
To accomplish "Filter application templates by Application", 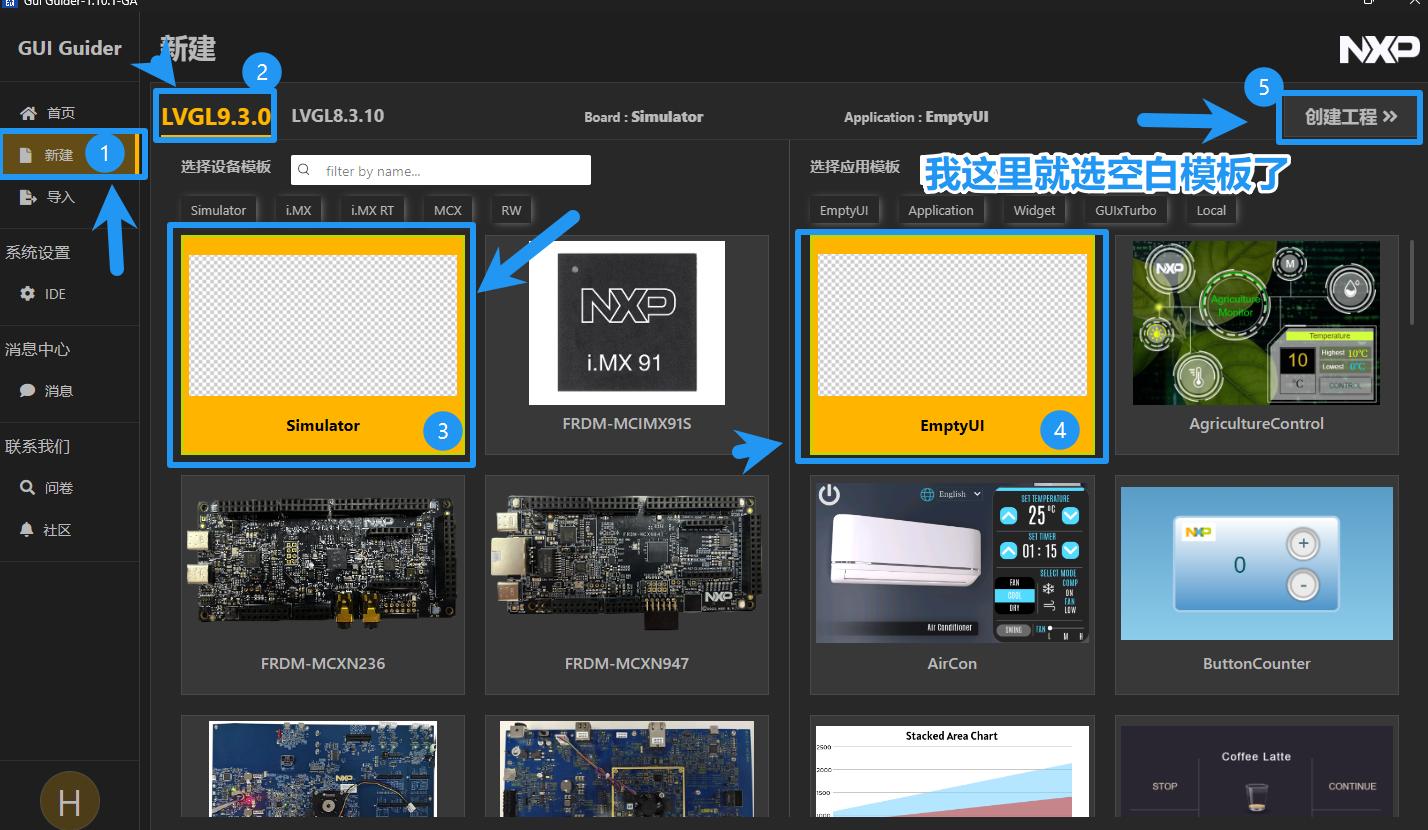I will [940, 210].
